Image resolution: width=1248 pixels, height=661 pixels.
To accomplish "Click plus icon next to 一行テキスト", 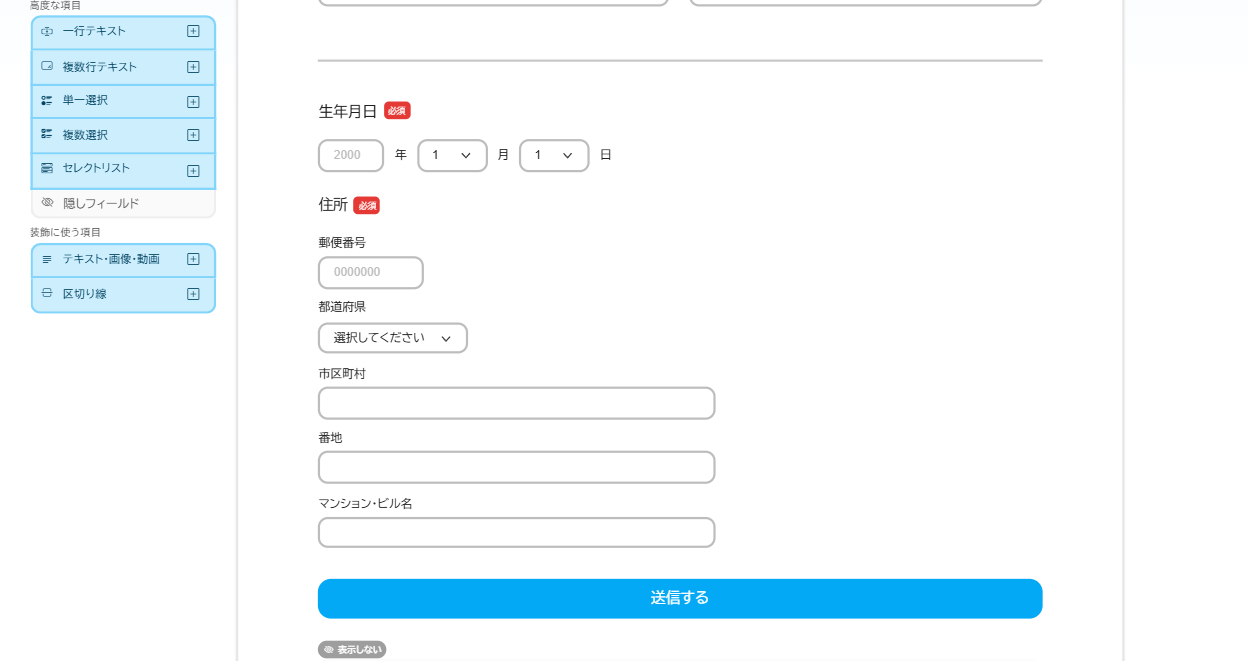I will tap(193, 31).
